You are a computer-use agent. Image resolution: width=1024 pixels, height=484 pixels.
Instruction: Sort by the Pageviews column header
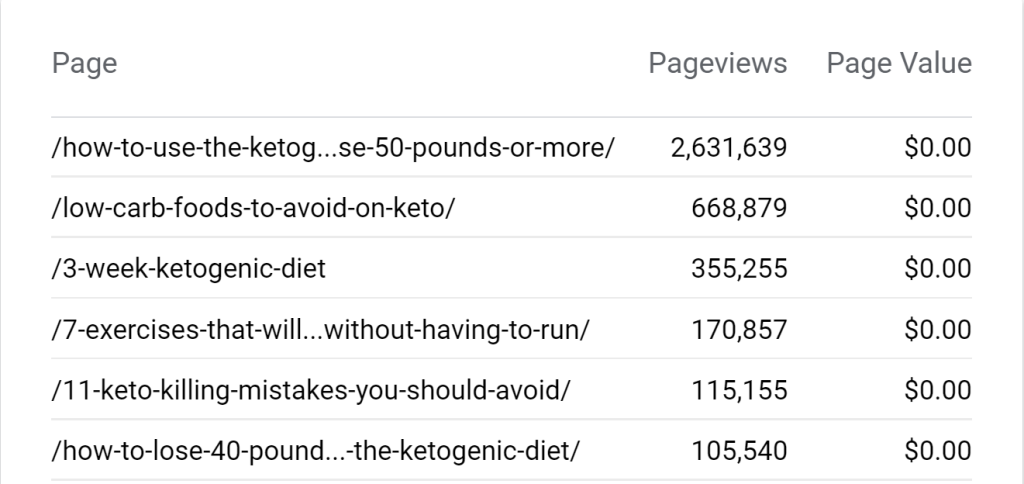(x=717, y=64)
